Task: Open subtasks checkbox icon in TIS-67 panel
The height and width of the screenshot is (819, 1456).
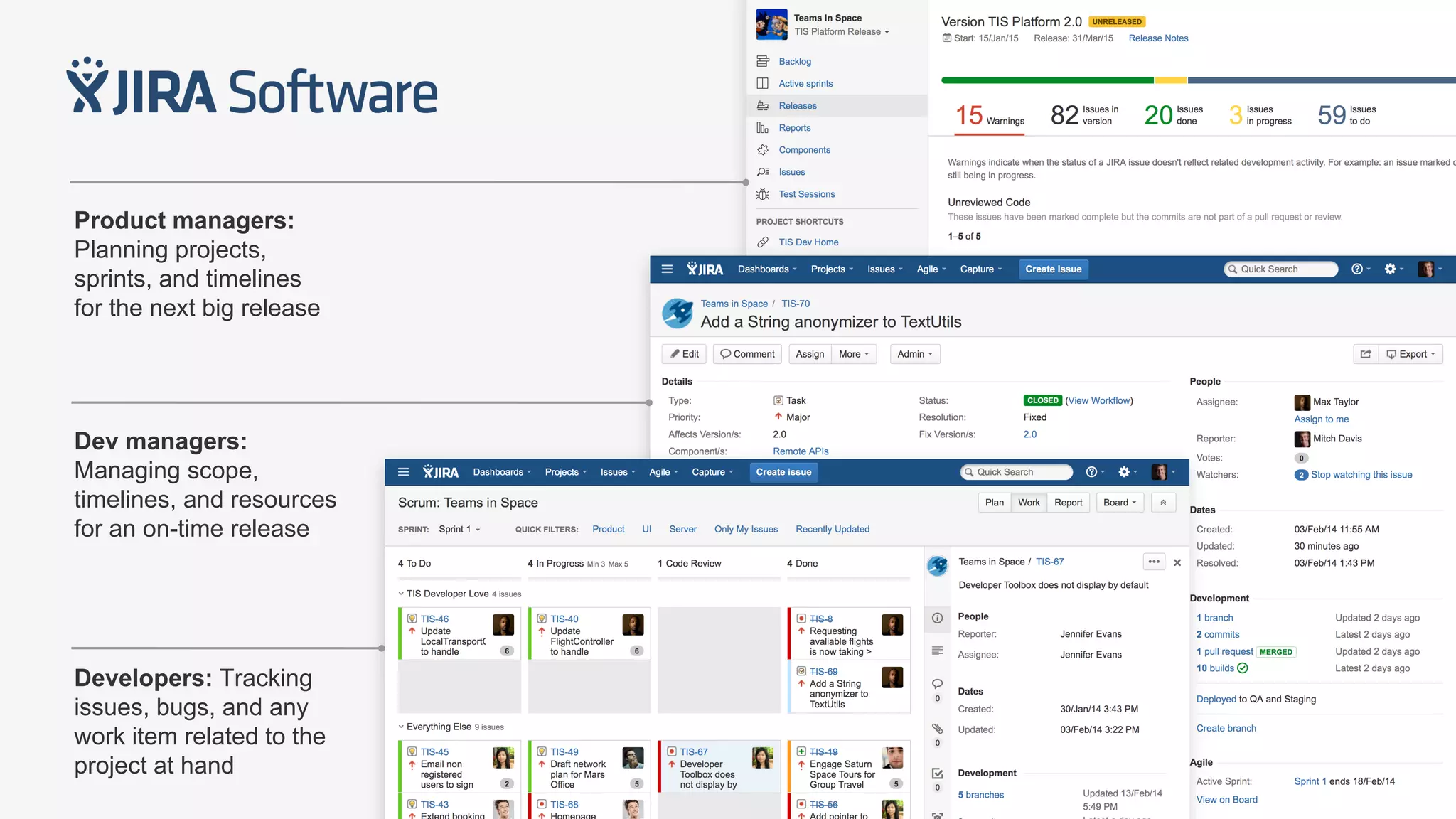Action: click(x=937, y=773)
